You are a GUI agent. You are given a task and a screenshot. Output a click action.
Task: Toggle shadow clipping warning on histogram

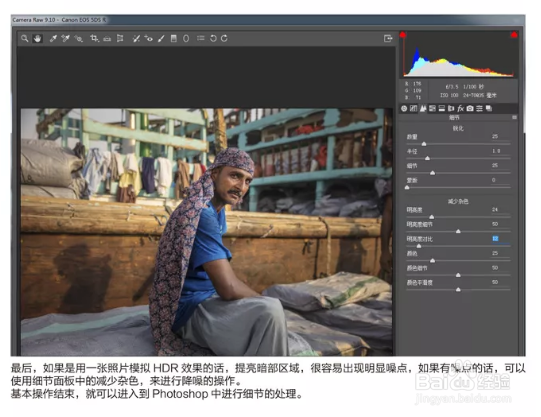(x=403, y=35)
